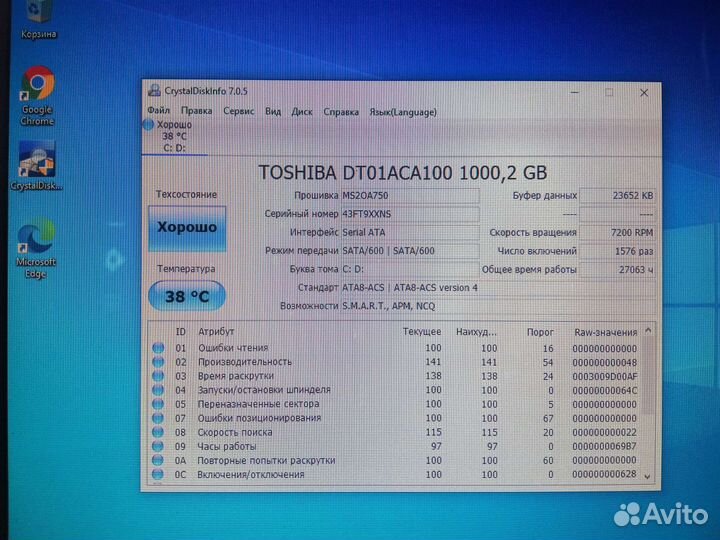Select the Ошибки чтения attribute row
The width and height of the screenshot is (720, 540).
[395, 348]
